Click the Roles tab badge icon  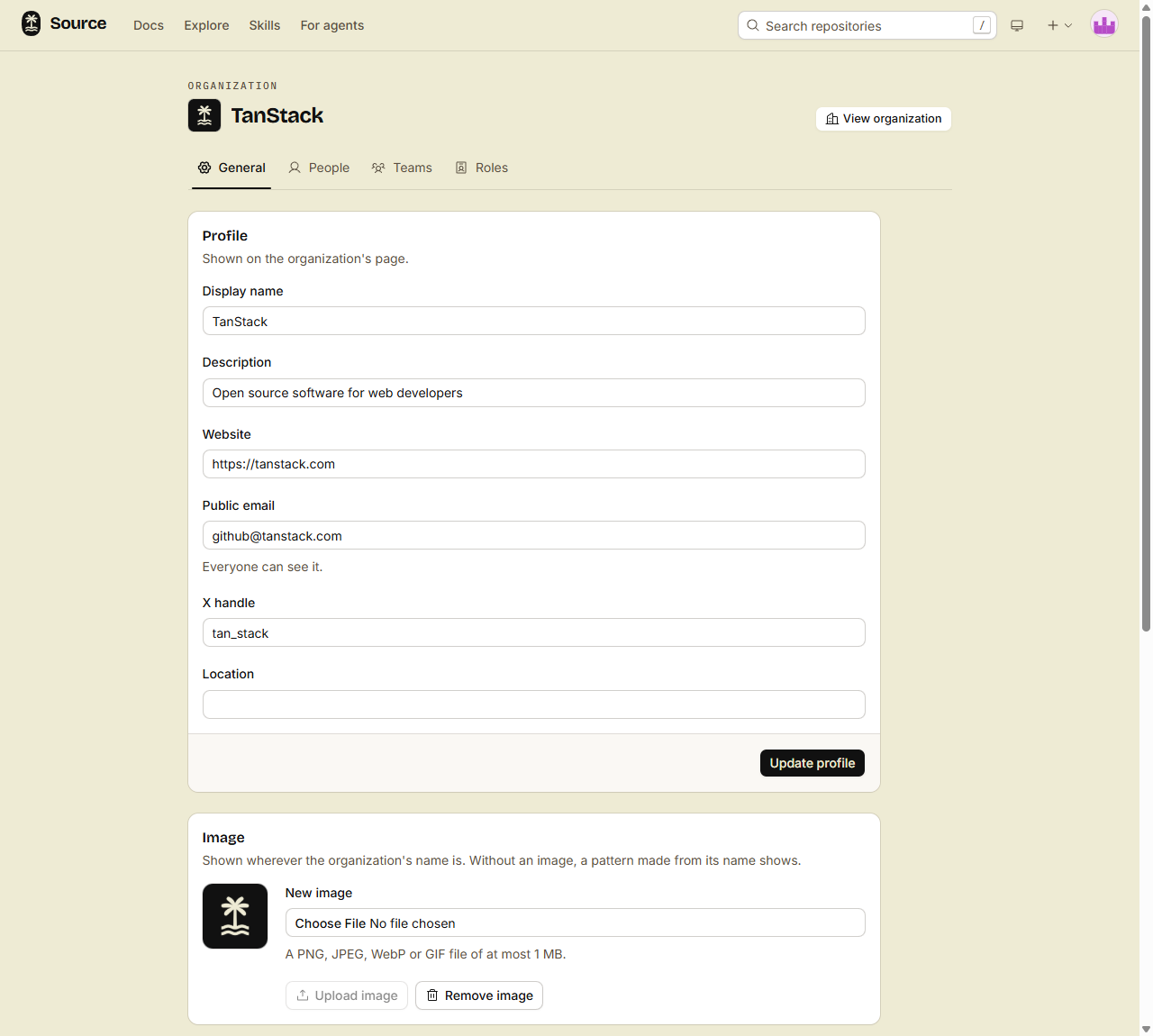(x=461, y=168)
